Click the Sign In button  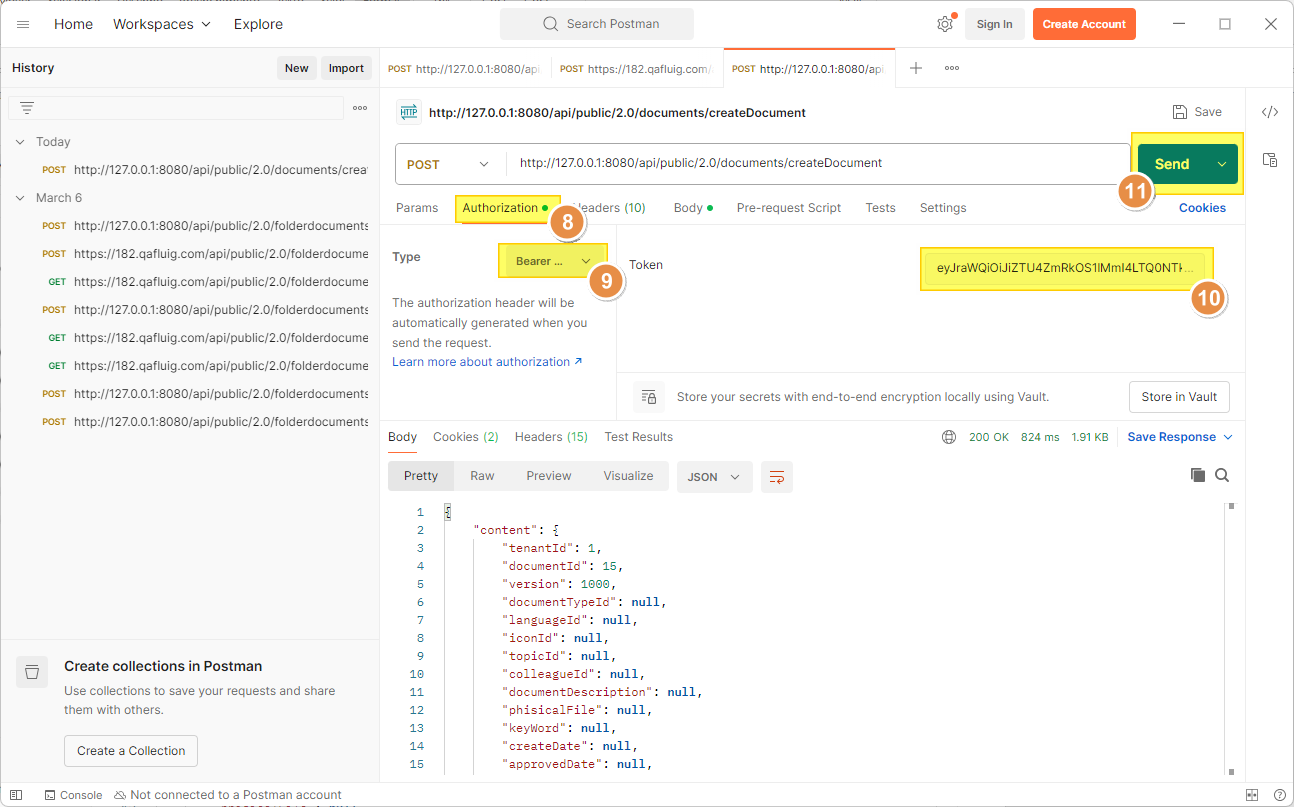coord(994,24)
